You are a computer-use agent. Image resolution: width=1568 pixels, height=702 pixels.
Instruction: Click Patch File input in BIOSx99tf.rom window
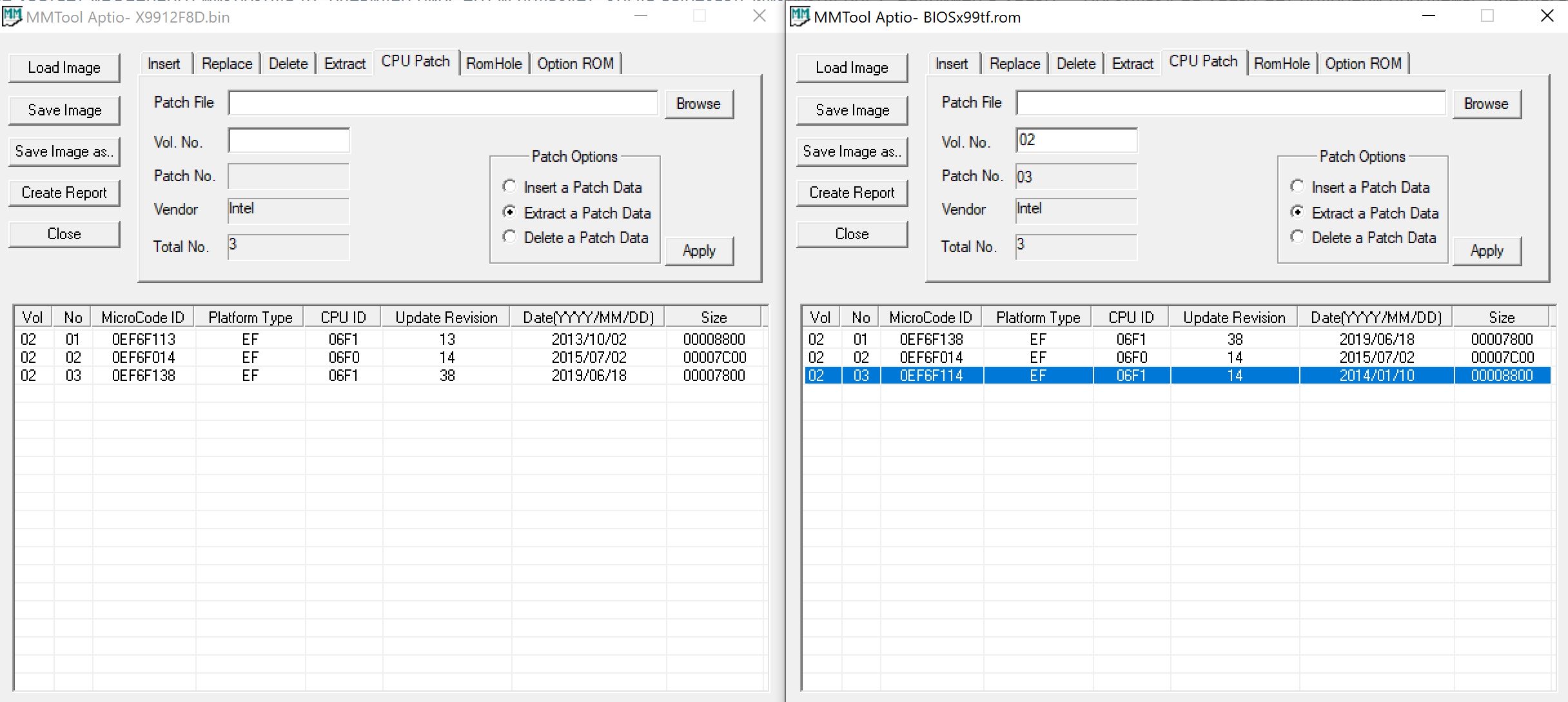[1230, 103]
